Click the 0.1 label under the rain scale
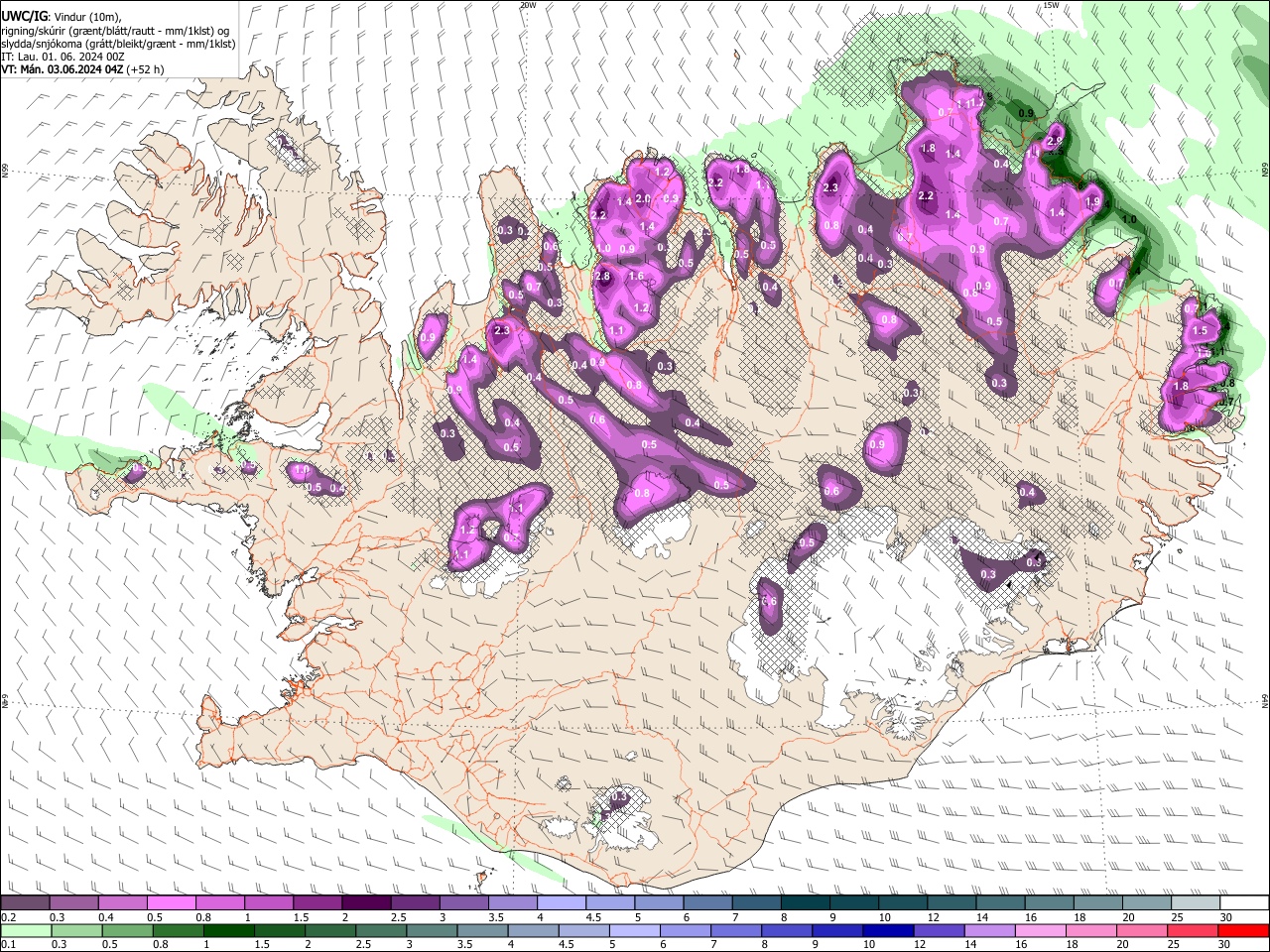The image size is (1270, 952). click(8, 944)
